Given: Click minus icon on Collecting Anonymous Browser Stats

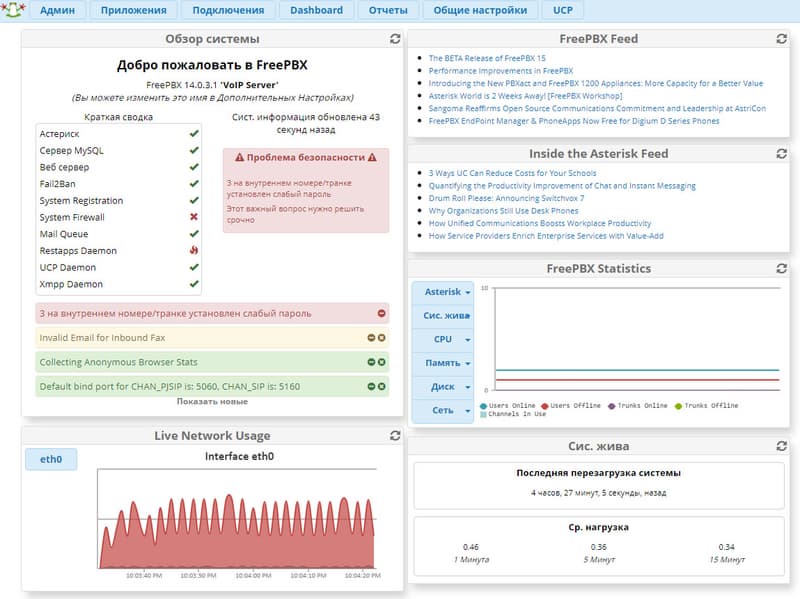Looking at the screenshot, I should 371,362.
